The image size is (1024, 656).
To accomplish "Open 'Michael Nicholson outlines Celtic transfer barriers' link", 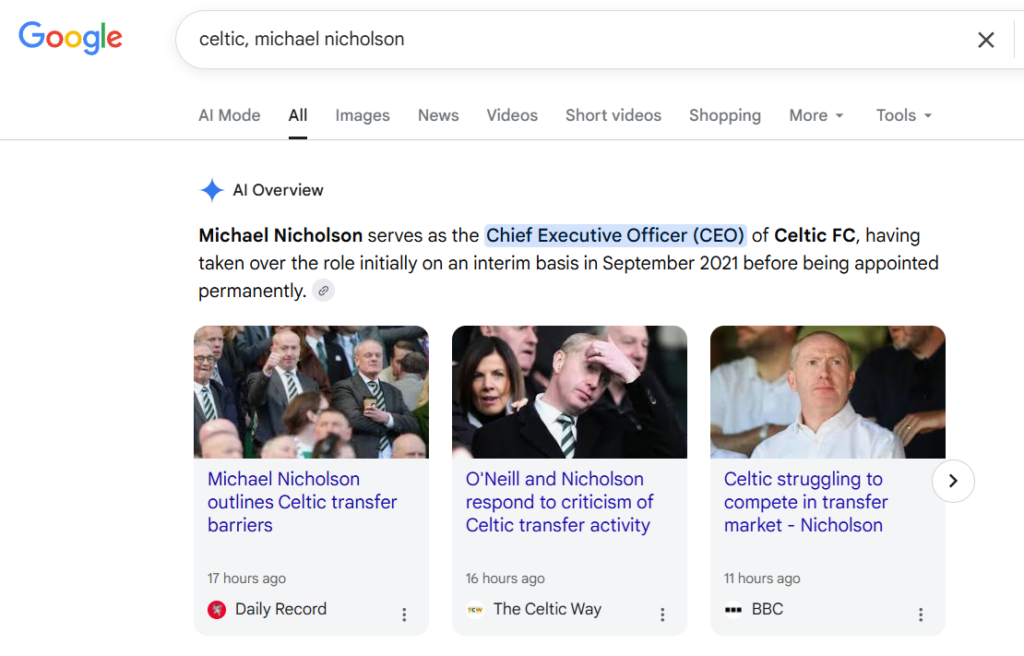I will tap(302, 502).
